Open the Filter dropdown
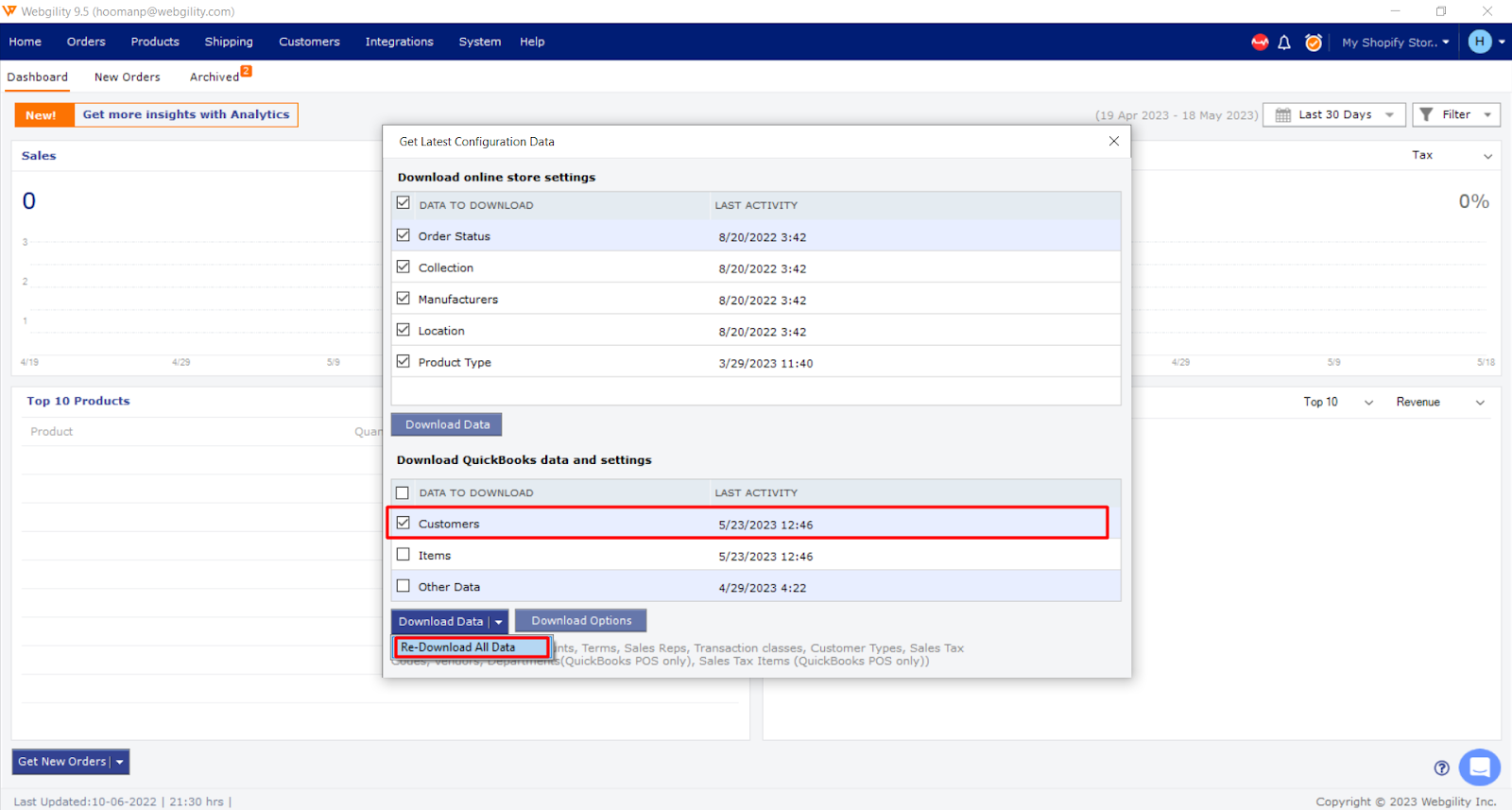Image resolution: width=1512 pixels, height=810 pixels. [x=1456, y=114]
